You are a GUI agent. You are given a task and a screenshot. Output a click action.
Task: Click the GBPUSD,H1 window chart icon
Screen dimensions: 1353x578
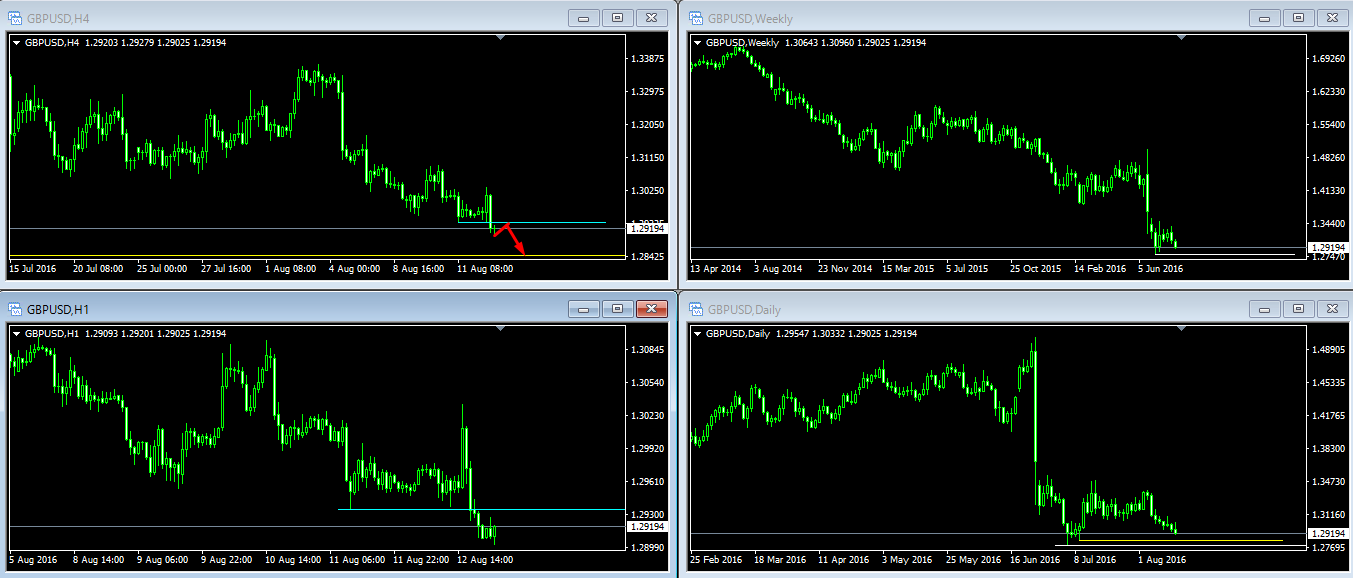[x=15, y=309]
